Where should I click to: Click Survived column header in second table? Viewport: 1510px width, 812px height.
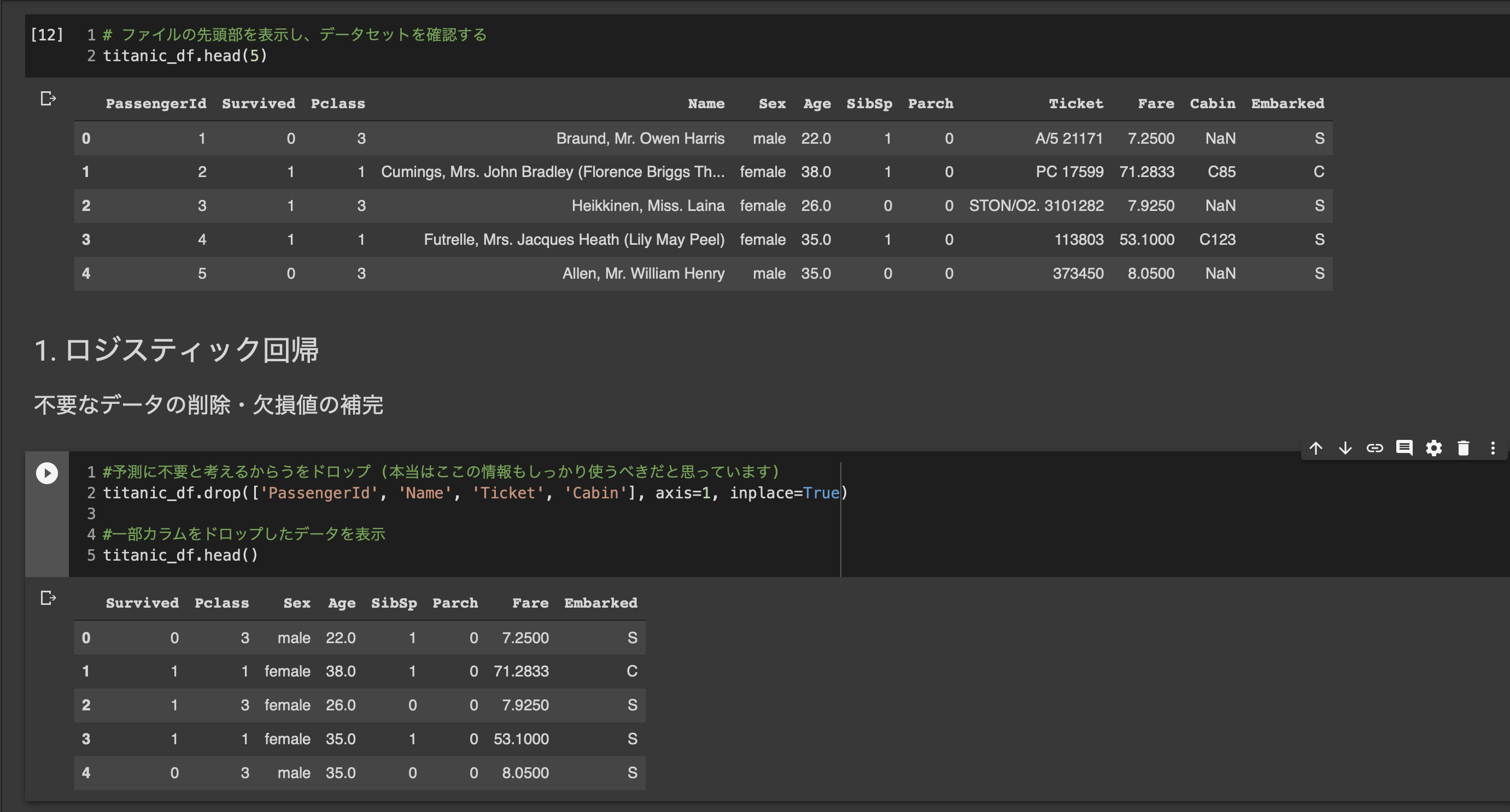point(142,603)
